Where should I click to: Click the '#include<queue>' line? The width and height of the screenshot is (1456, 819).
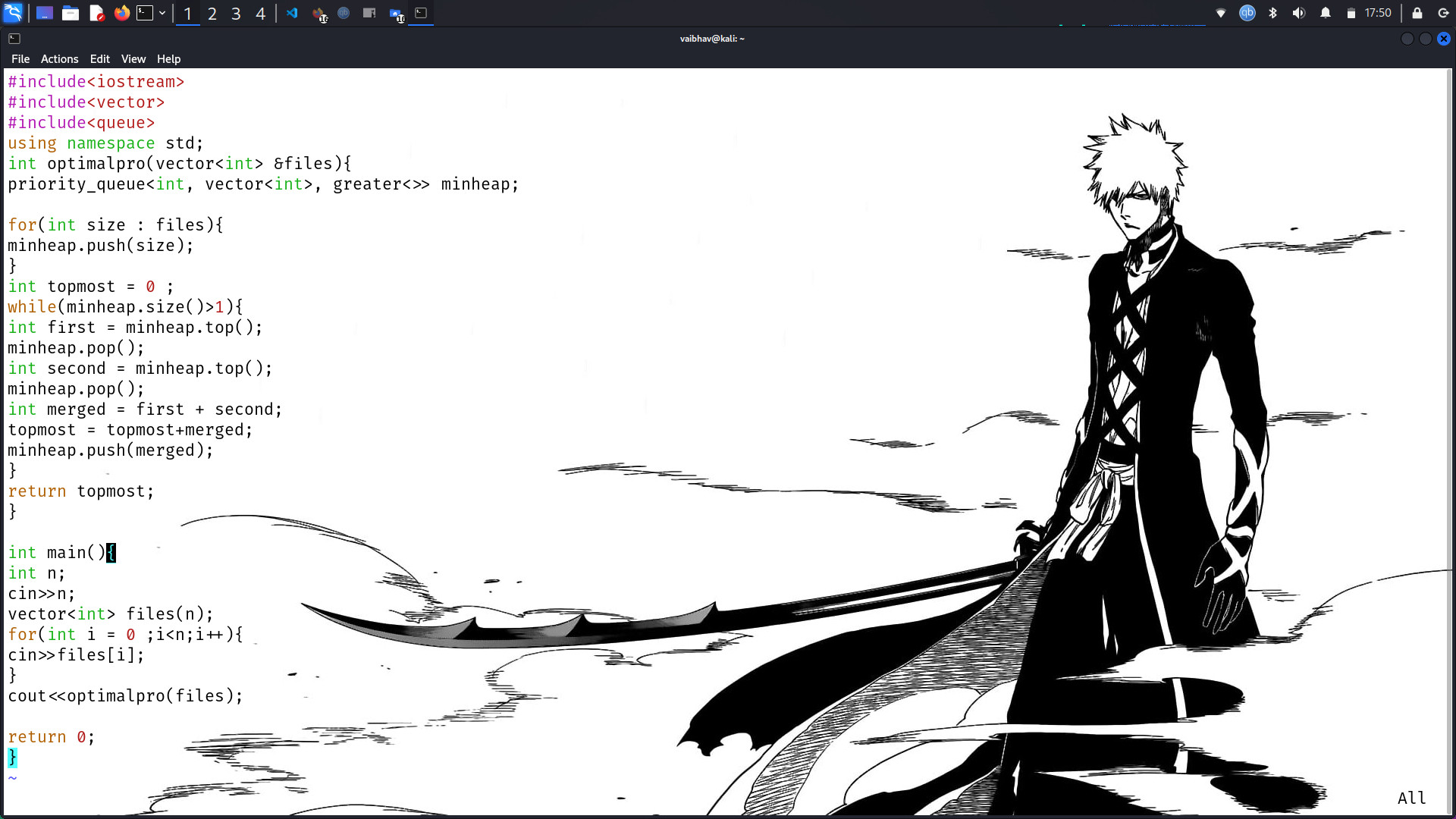tap(81, 123)
